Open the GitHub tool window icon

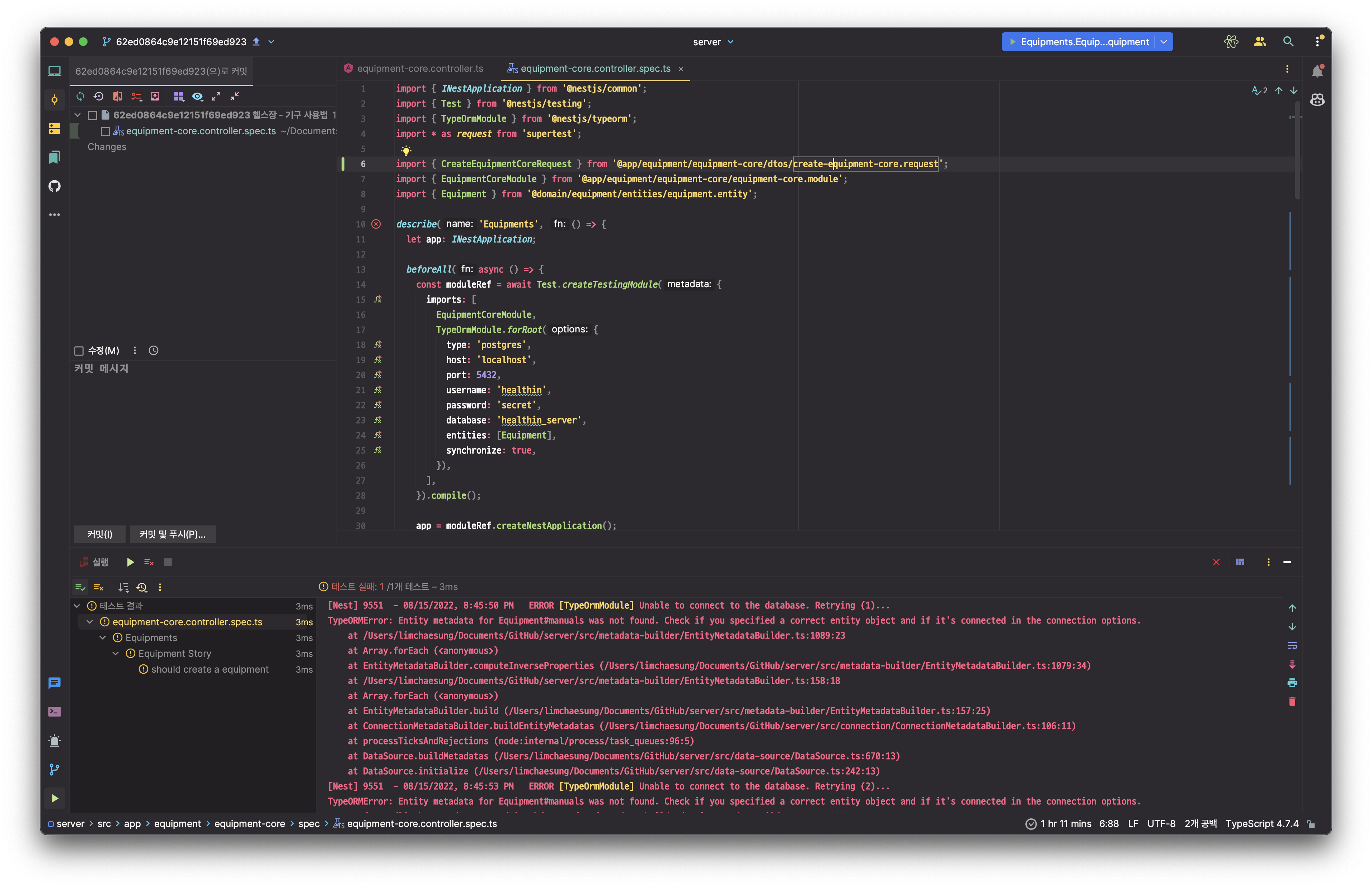point(54,186)
